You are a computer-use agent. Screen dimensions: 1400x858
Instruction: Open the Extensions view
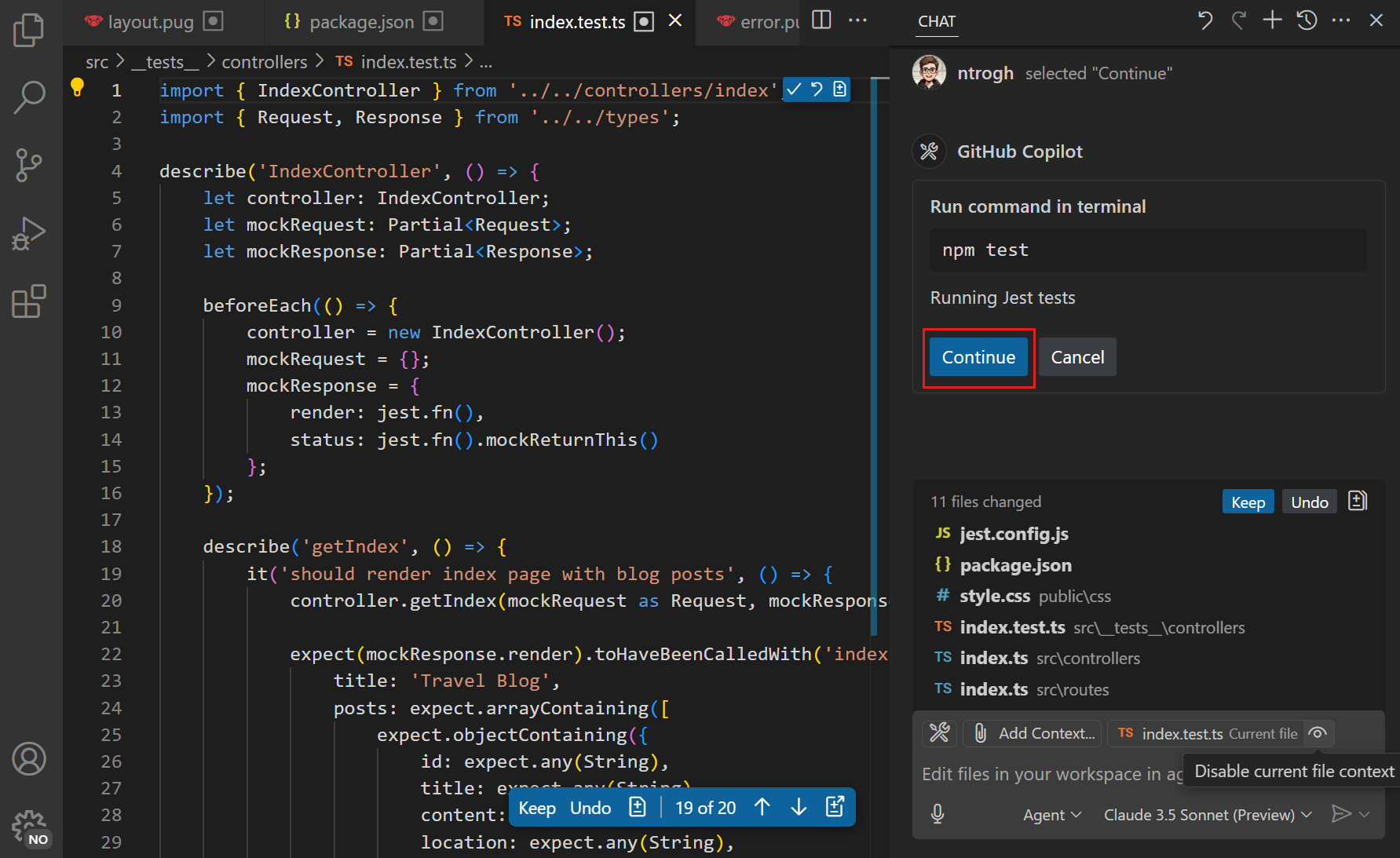29,301
